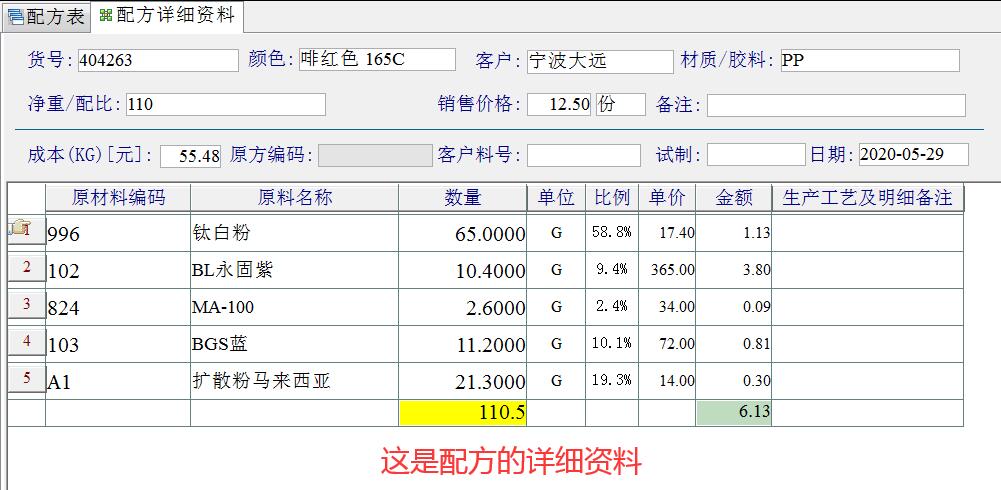Click the ratio cell 19.3%
1001x490 pixels.
click(x=612, y=381)
